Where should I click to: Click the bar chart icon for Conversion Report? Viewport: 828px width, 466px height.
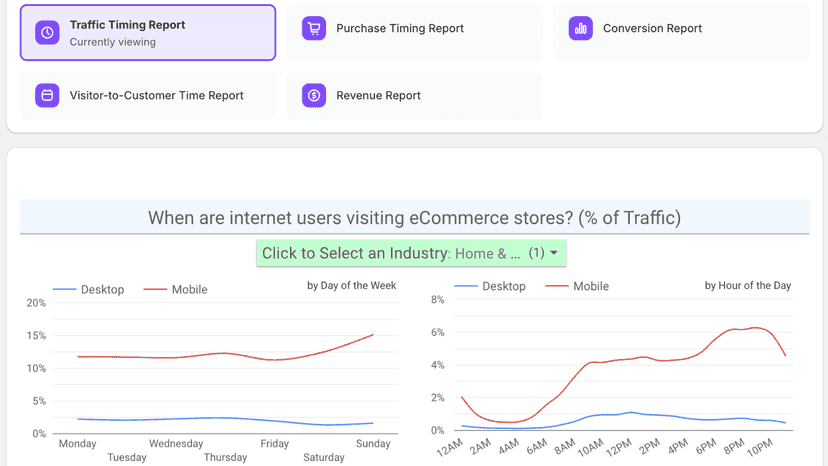click(580, 29)
